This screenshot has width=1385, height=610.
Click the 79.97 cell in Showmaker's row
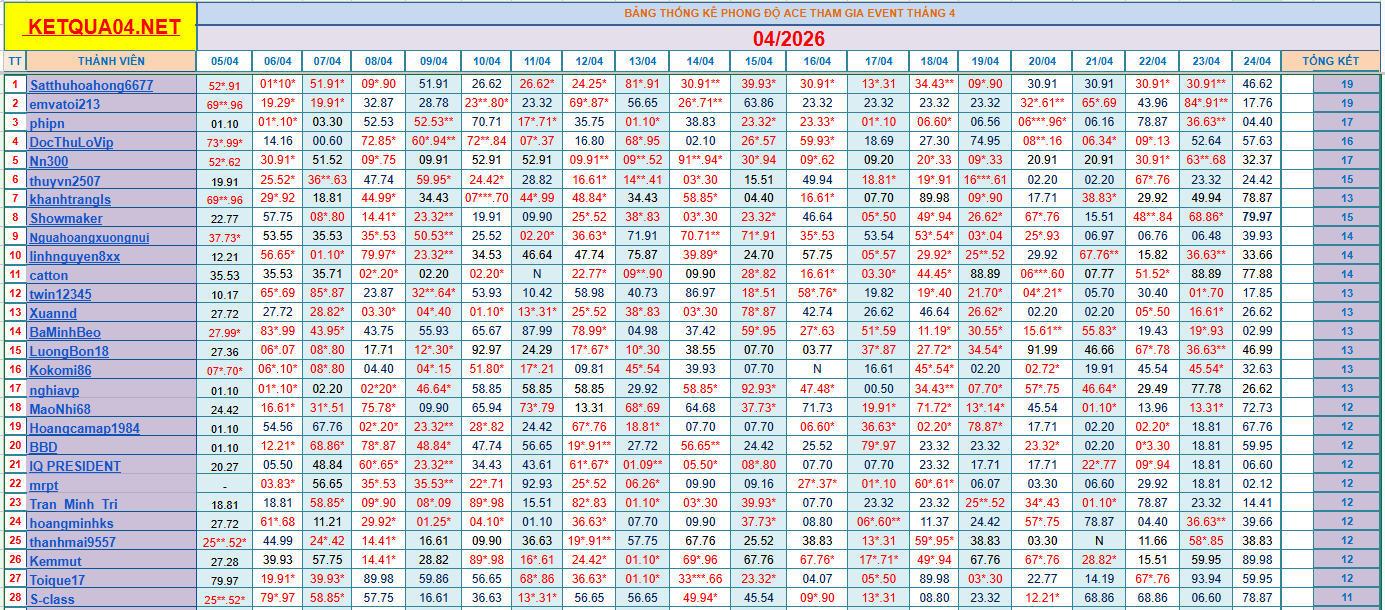(x=1256, y=218)
